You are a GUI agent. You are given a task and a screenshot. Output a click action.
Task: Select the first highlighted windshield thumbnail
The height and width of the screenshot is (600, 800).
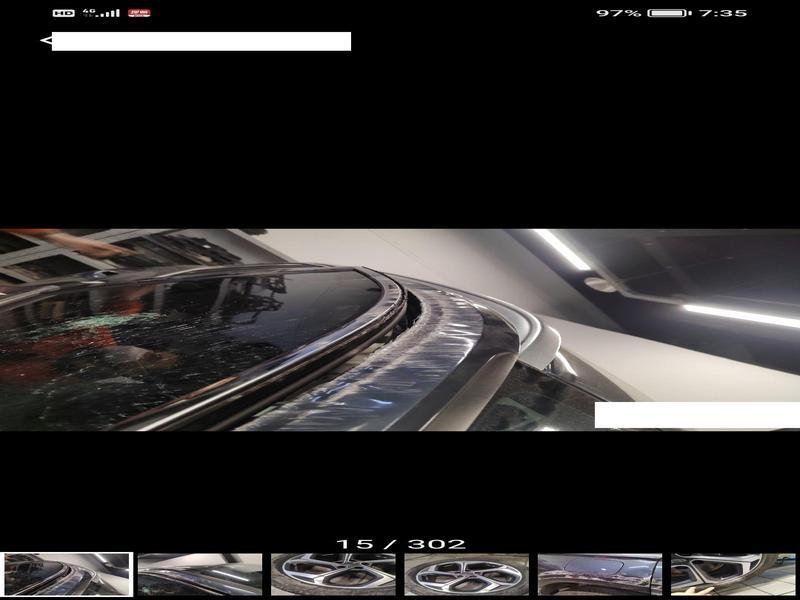pyautogui.click(x=66, y=574)
